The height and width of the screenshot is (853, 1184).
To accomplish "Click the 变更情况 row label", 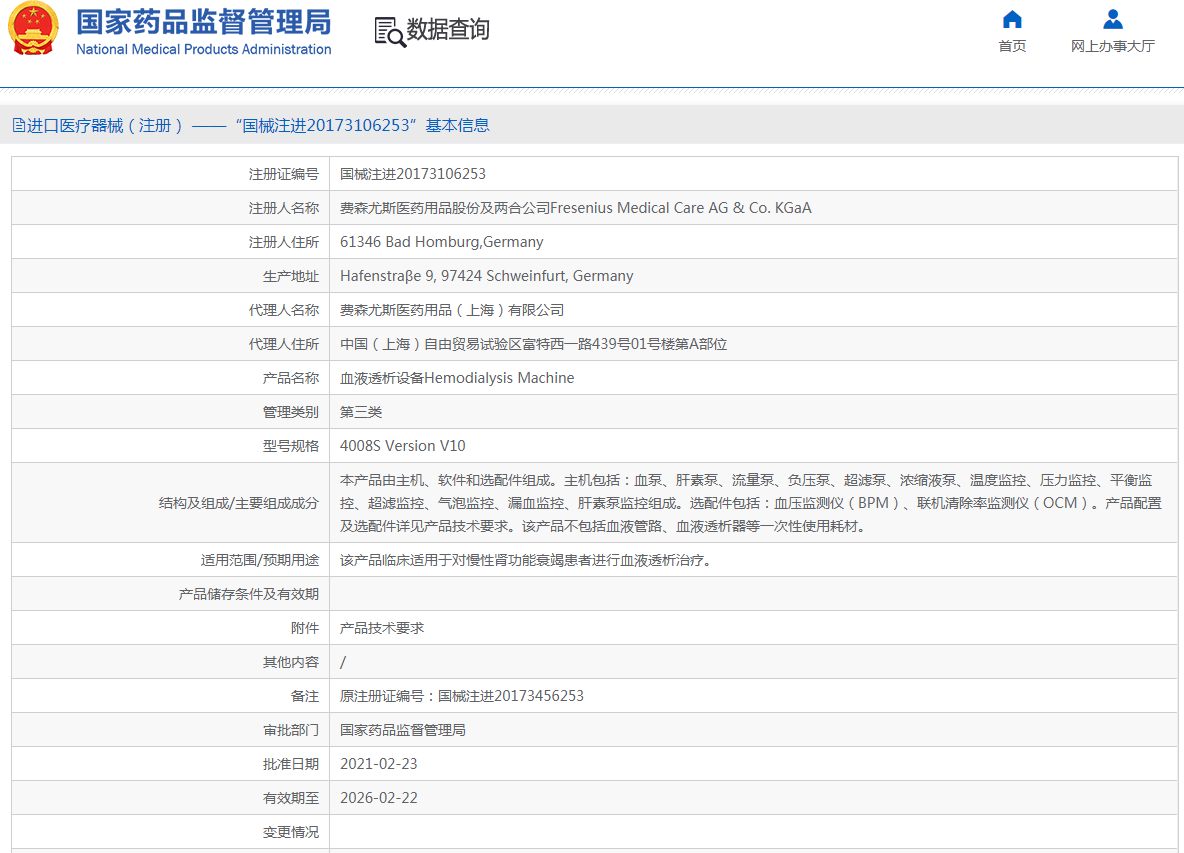I will coord(291,832).
